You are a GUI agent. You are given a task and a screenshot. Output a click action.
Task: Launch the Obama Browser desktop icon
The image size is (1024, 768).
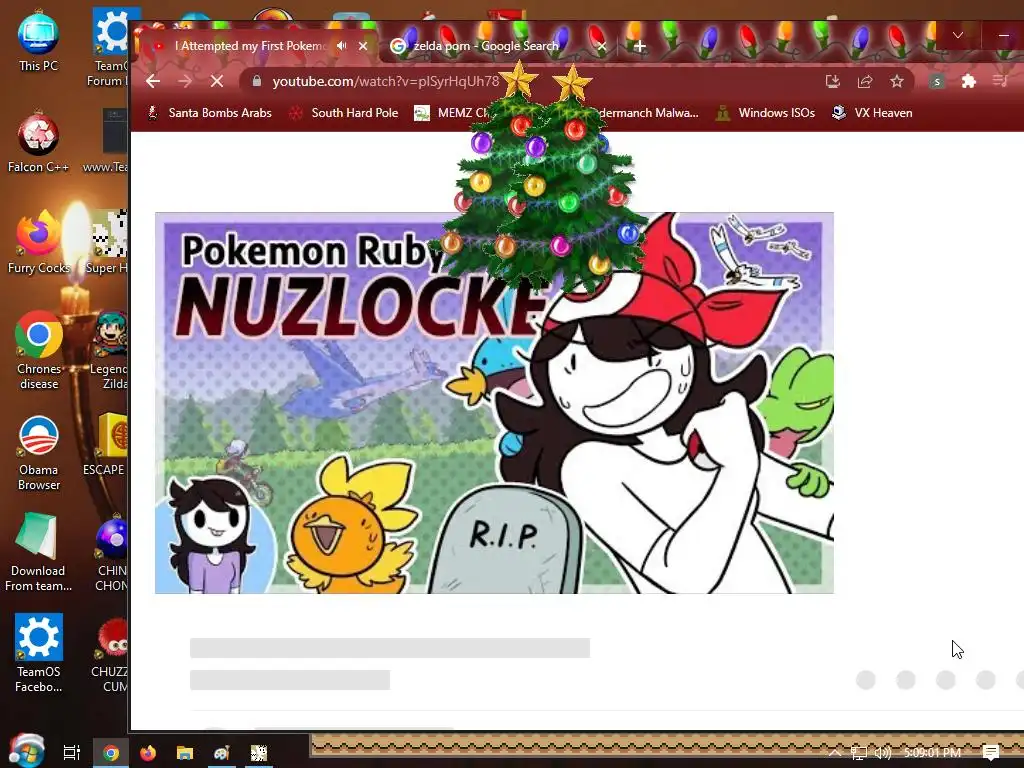[38, 453]
